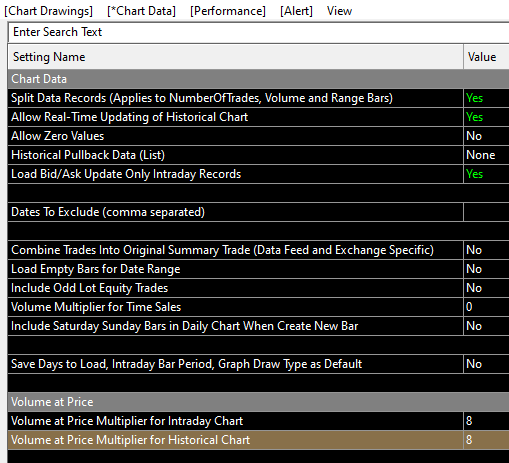The image size is (509, 463).
Task: Toggle Allow Real-Time Updating of Historical Chart value
Action: pos(486,117)
